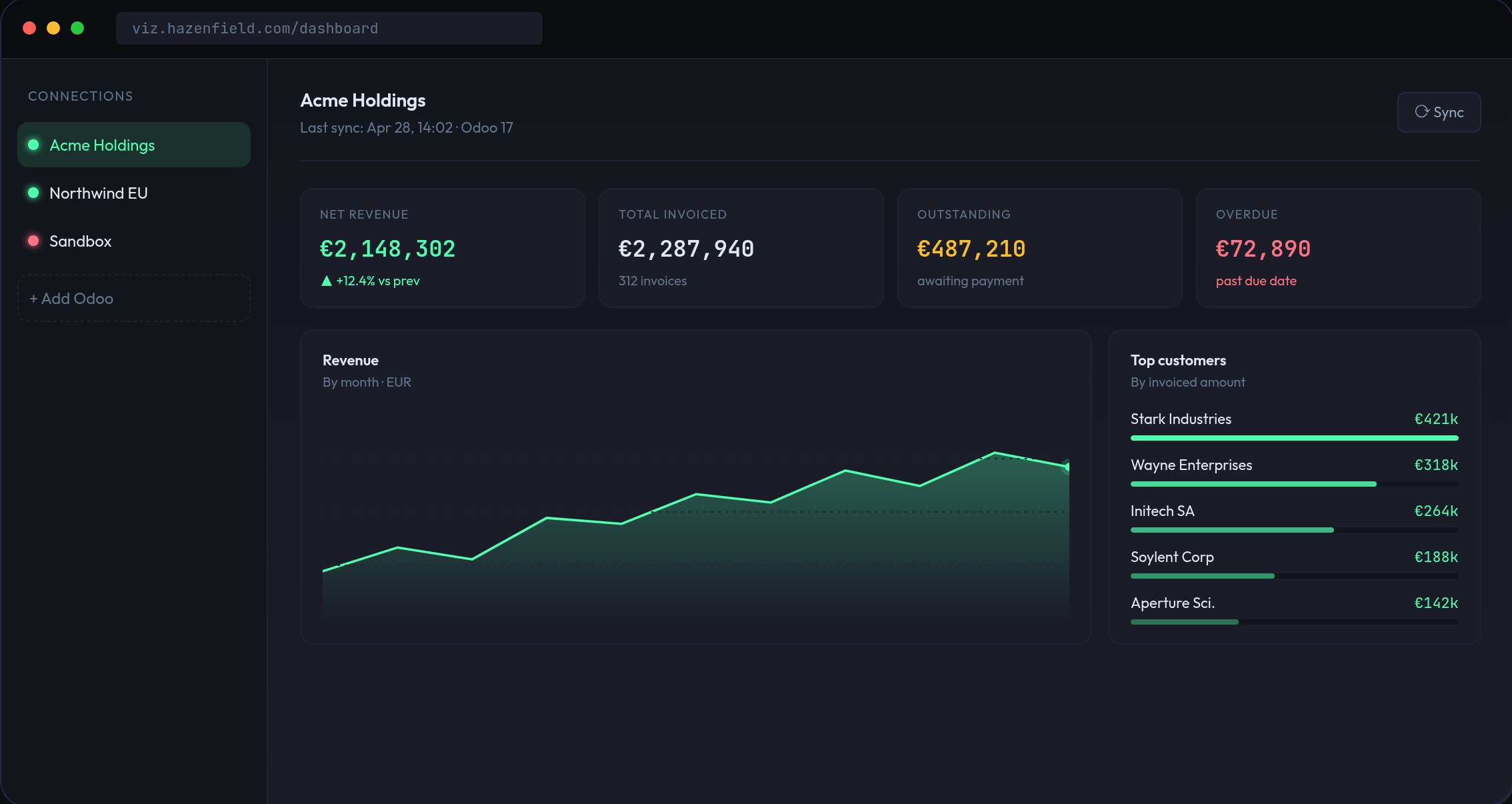Click the Top customers heading
The width and height of the screenshot is (1512, 804).
[x=1178, y=360]
